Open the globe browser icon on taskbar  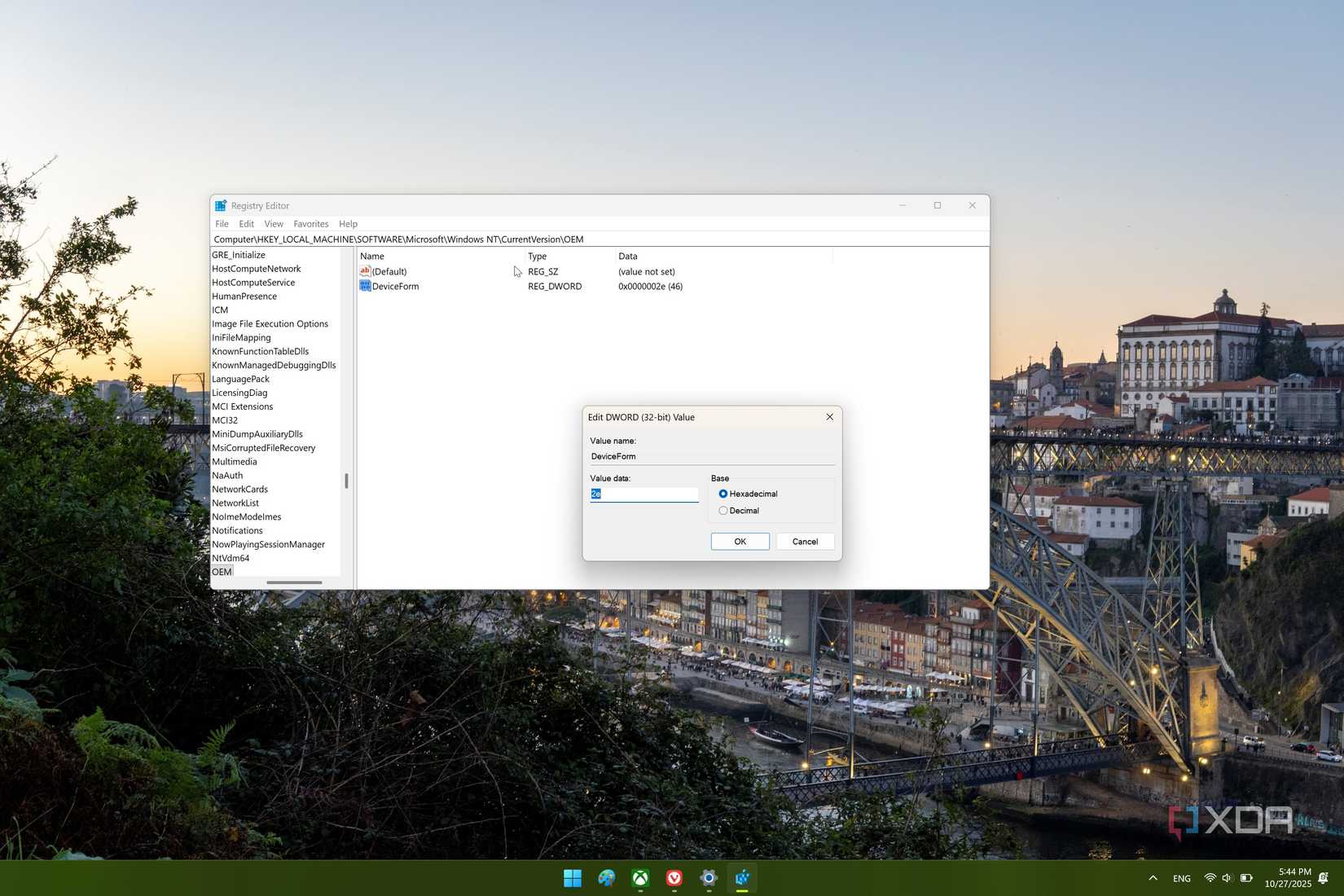[607, 878]
